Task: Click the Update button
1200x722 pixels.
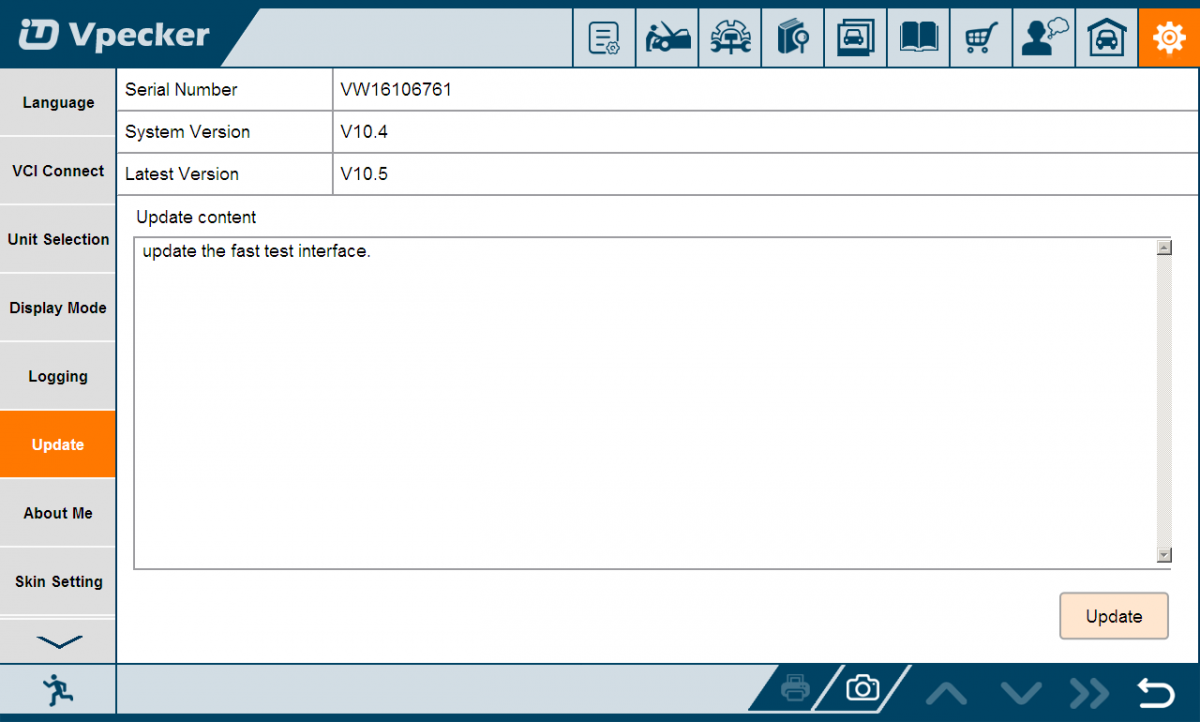Action: click(1114, 616)
